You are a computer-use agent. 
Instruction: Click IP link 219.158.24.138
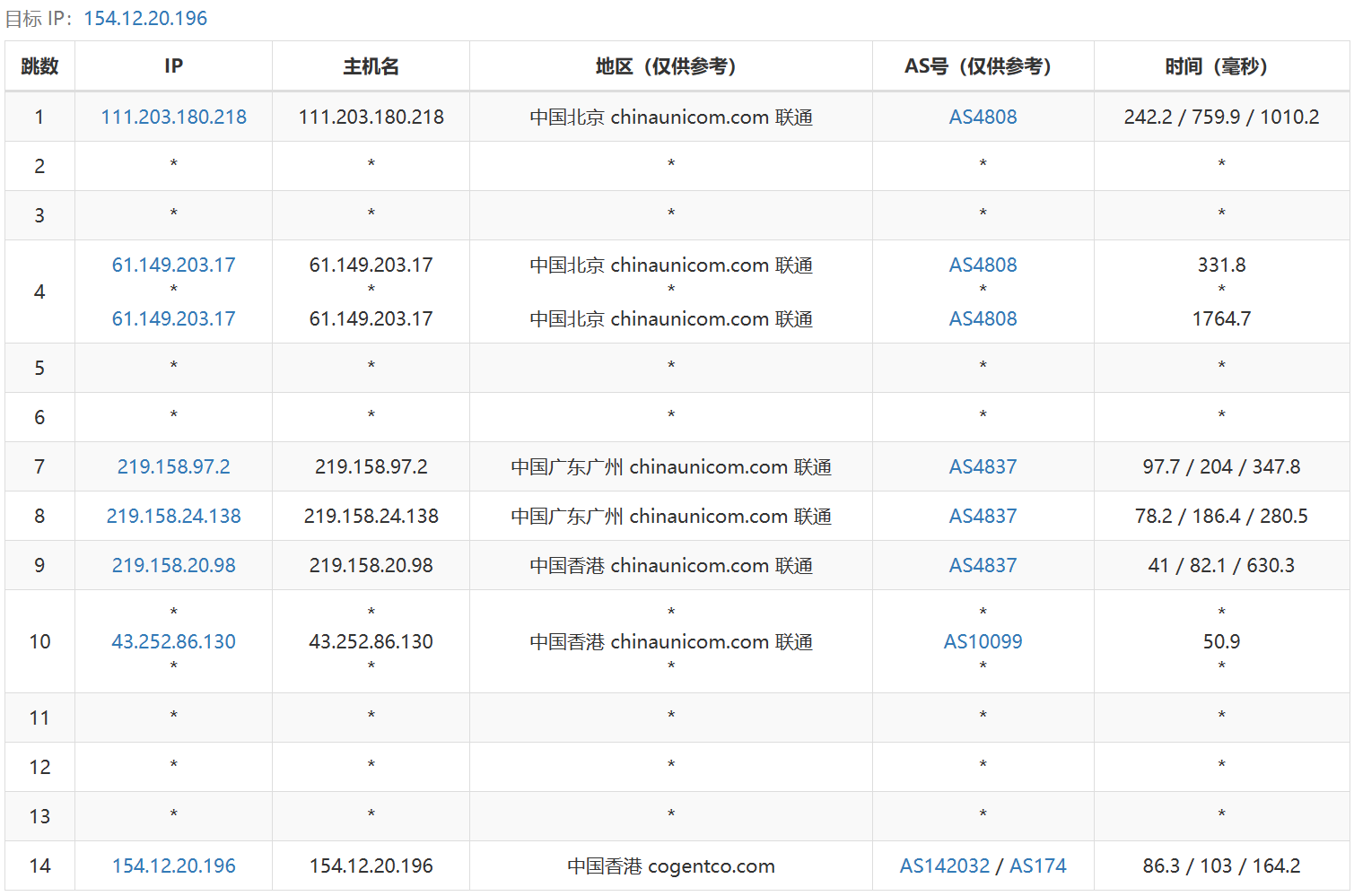[x=173, y=516]
